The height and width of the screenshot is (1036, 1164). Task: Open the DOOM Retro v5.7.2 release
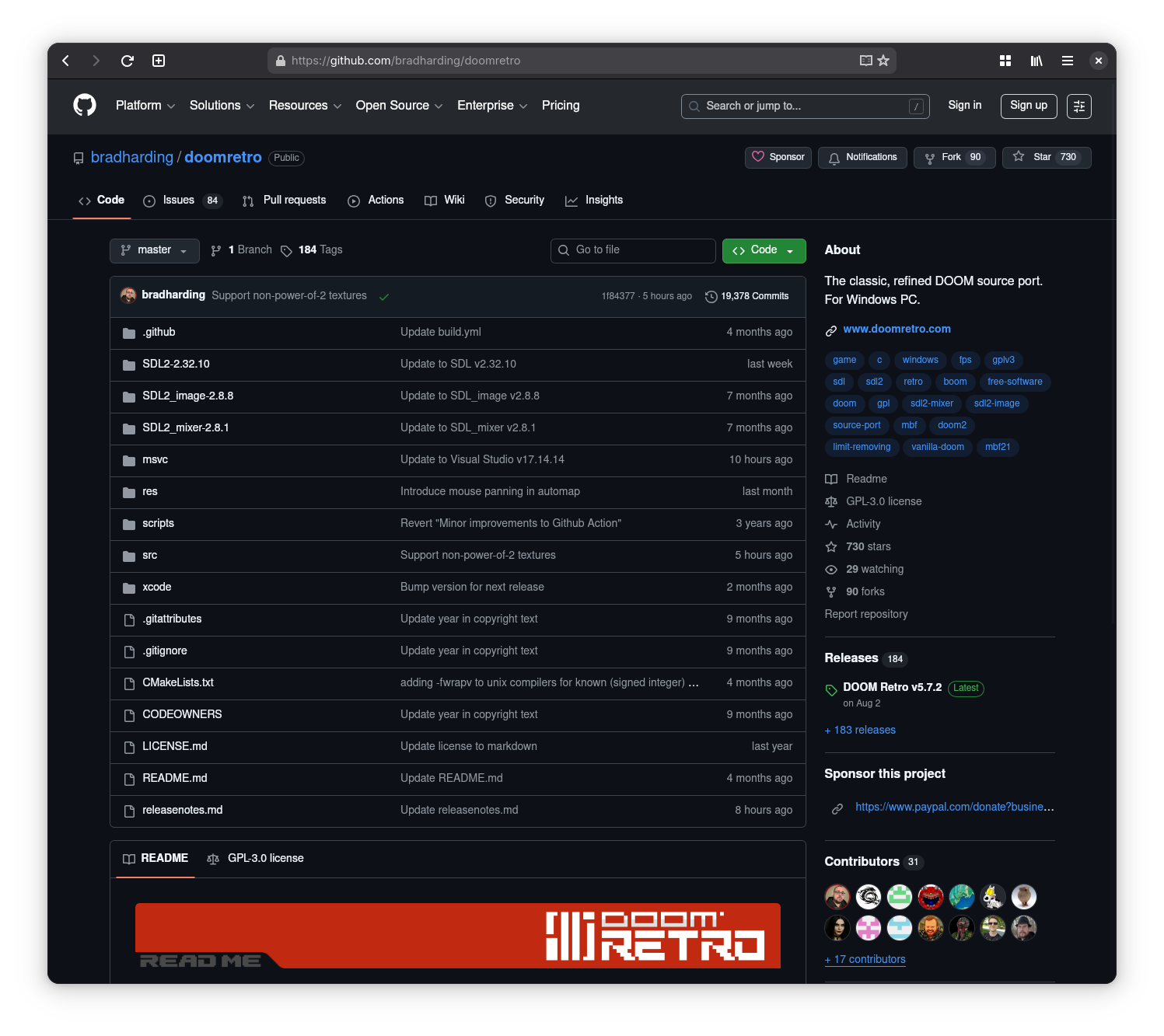892,688
